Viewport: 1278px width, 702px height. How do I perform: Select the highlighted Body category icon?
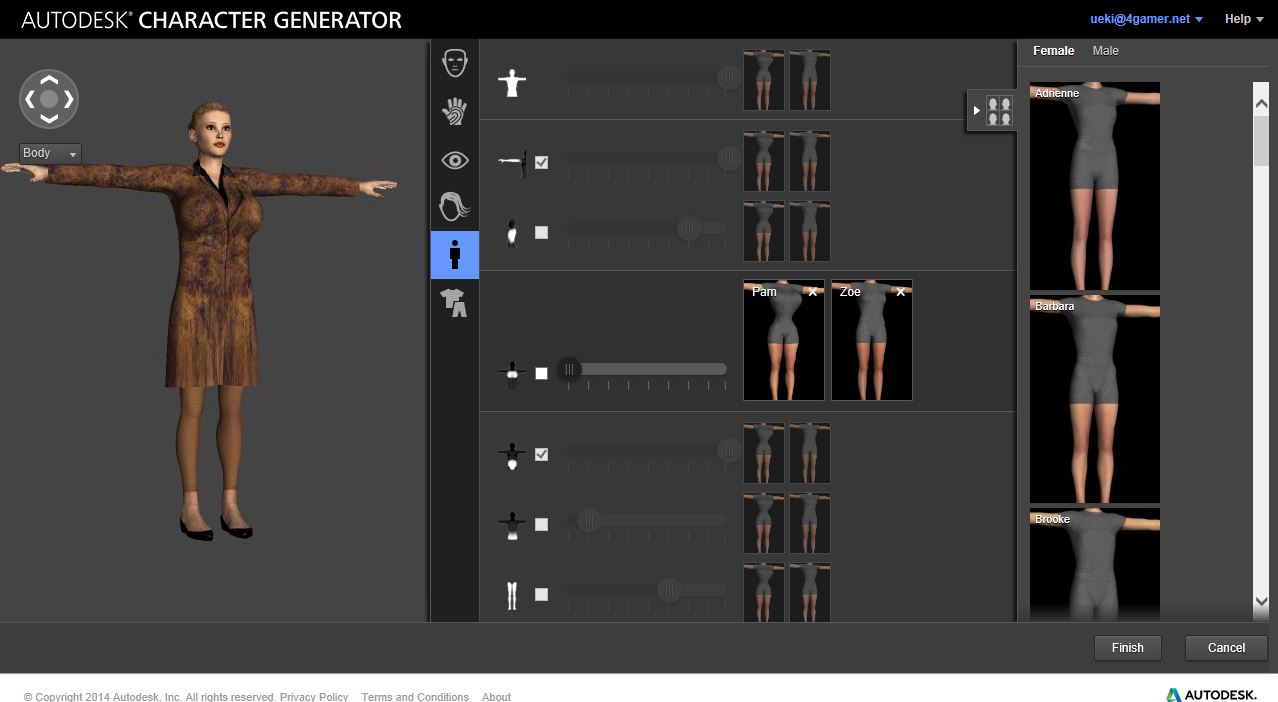click(x=455, y=255)
